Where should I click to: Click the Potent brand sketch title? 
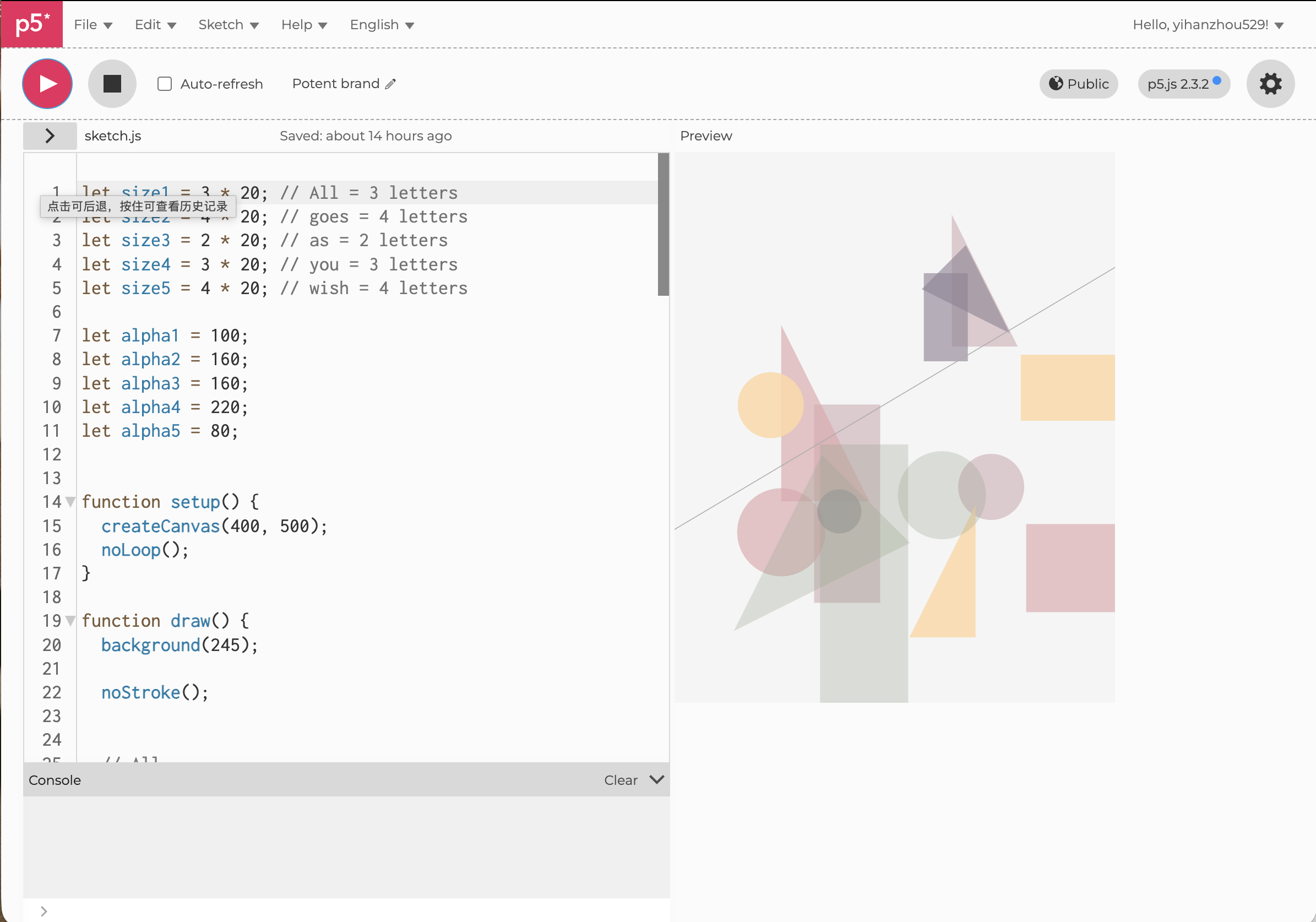coord(336,84)
